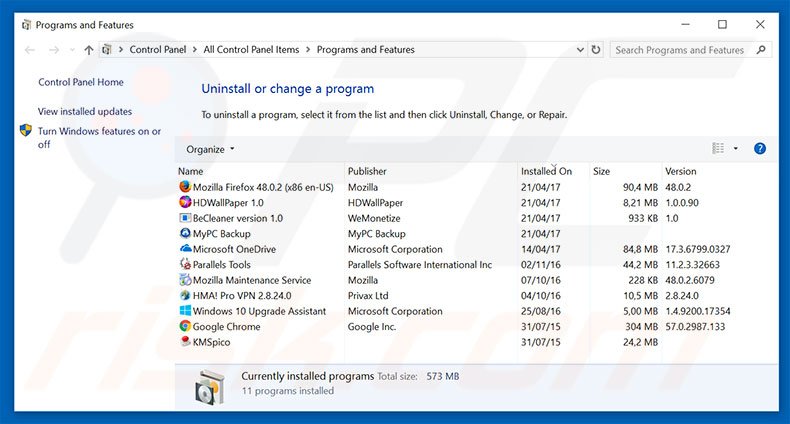Open View installed updates link
The height and width of the screenshot is (424, 790).
tap(85, 111)
